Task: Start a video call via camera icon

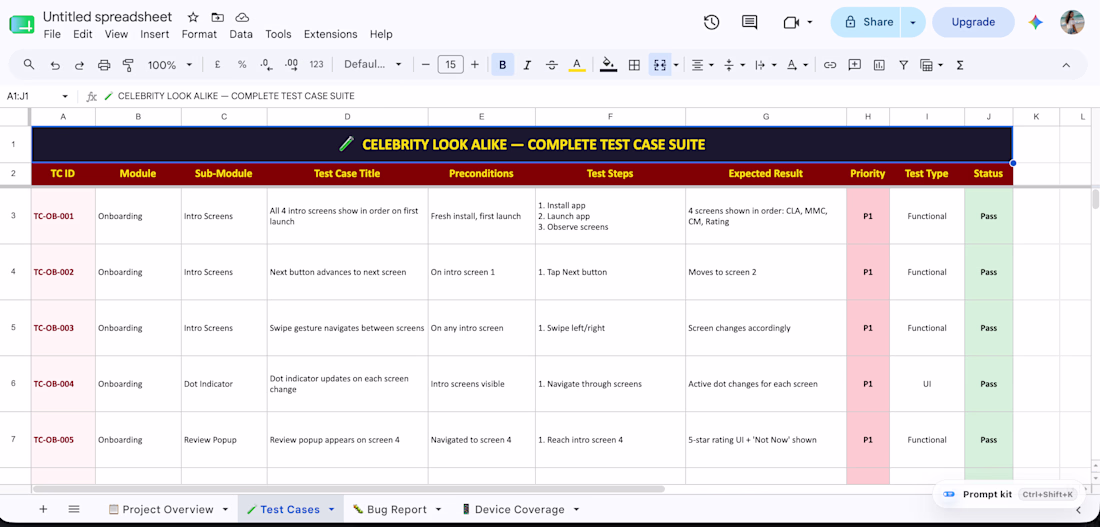Action: [x=791, y=22]
